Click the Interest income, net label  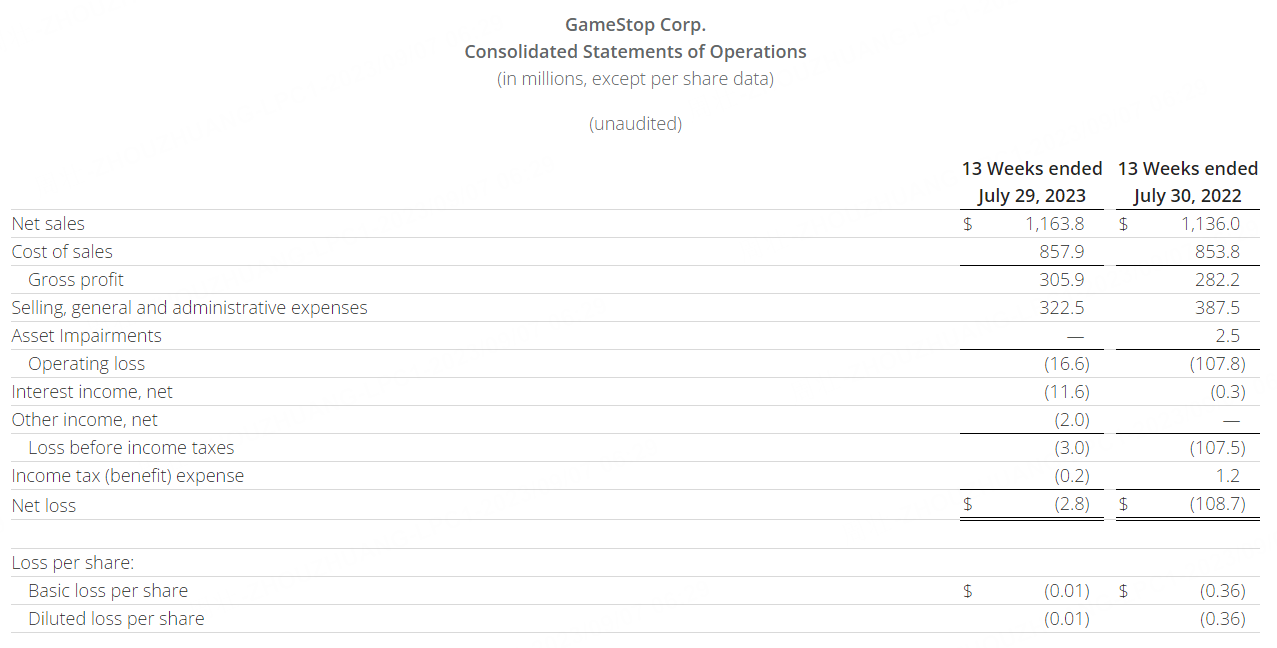92,392
